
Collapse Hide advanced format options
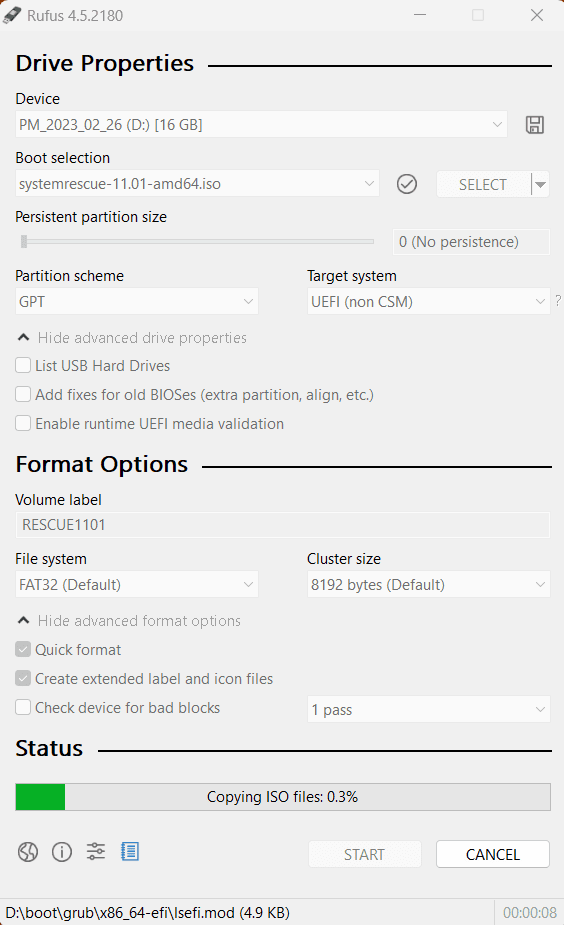(x=129, y=621)
